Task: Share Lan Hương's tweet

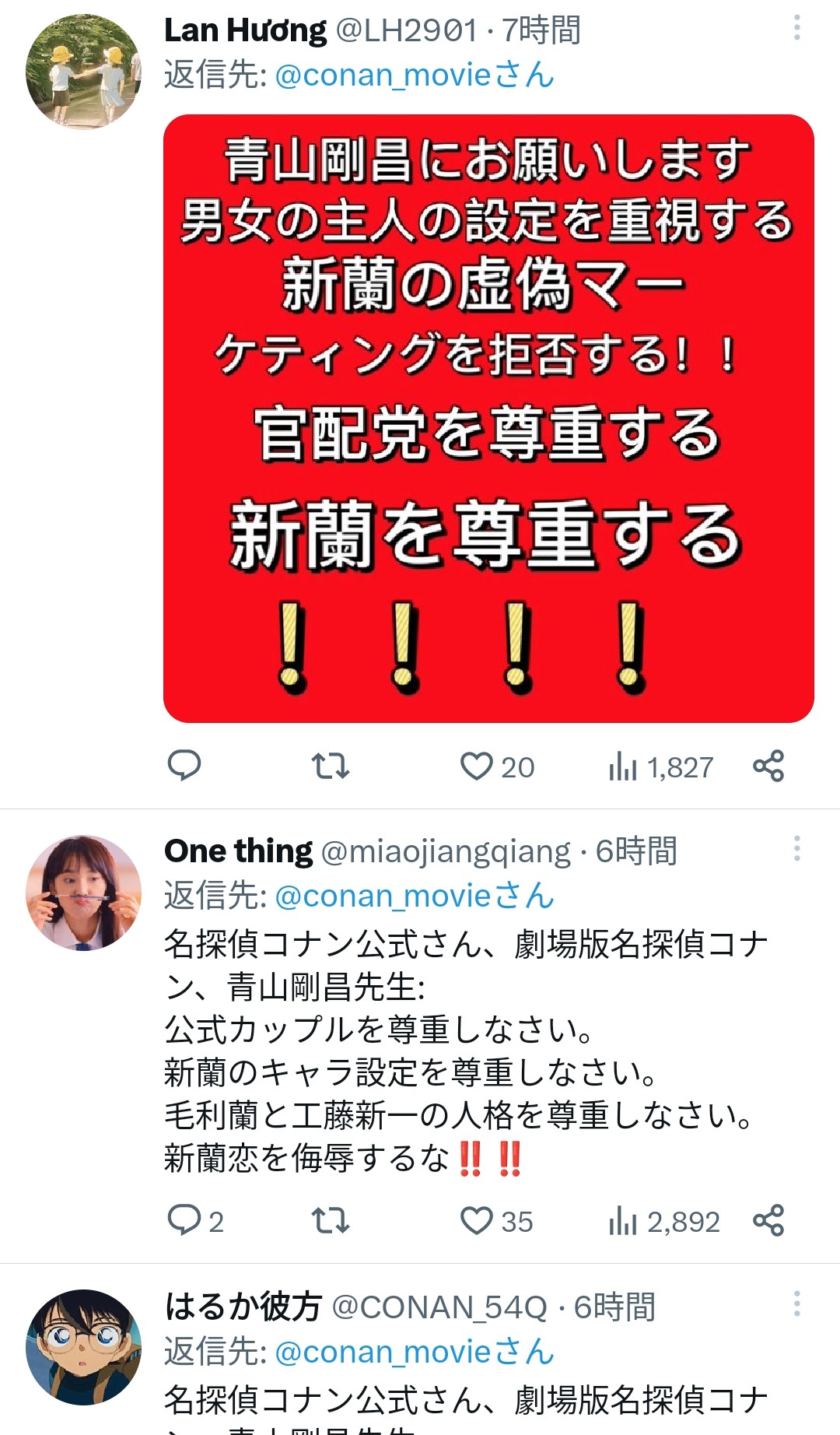Action: click(x=768, y=767)
